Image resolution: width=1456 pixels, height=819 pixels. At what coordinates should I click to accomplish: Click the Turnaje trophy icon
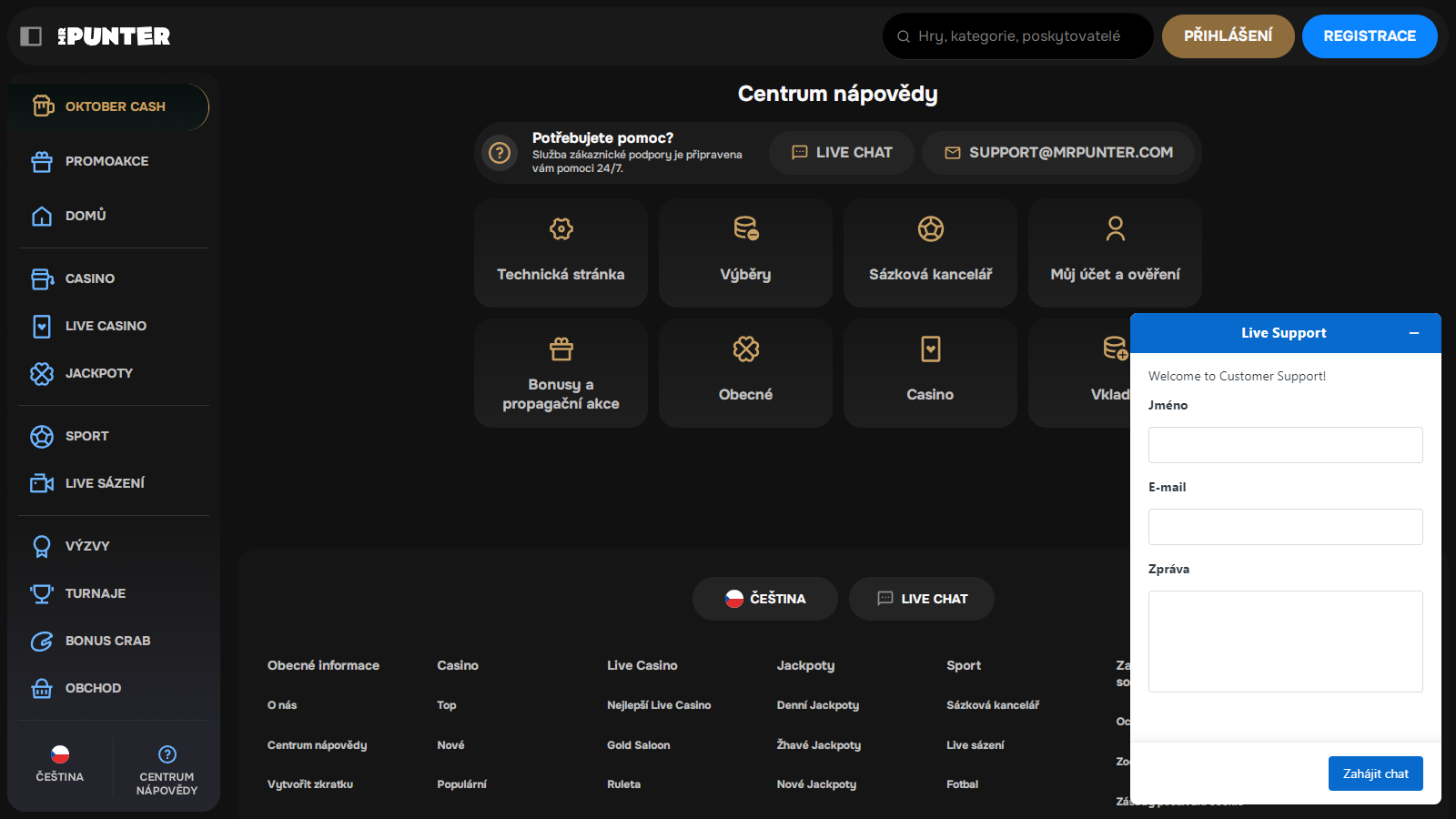pyautogui.click(x=42, y=593)
